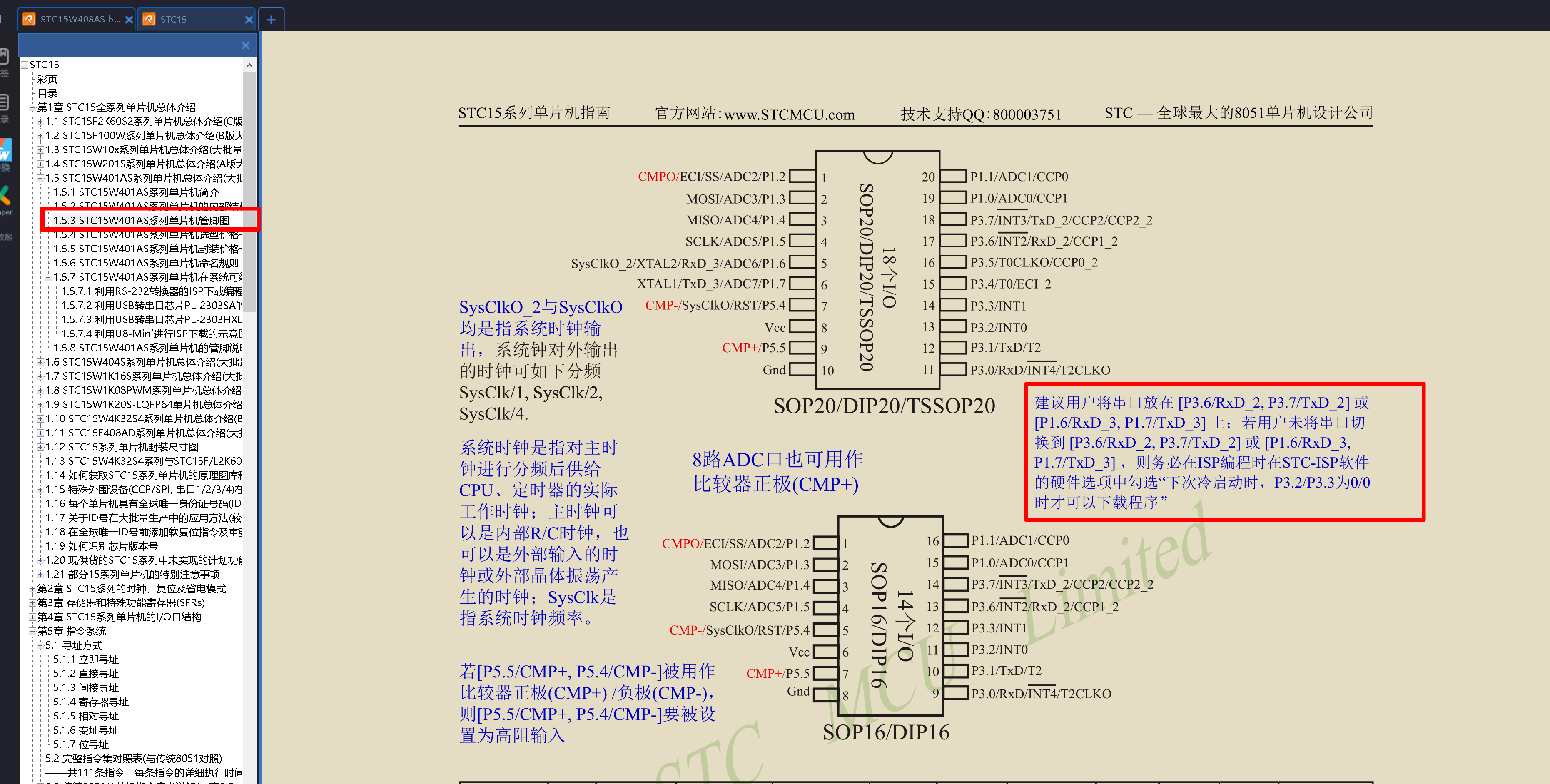Expand 1.4 STC15W201S系列 node
1550x784 pixels.
(x=40, y=164)
